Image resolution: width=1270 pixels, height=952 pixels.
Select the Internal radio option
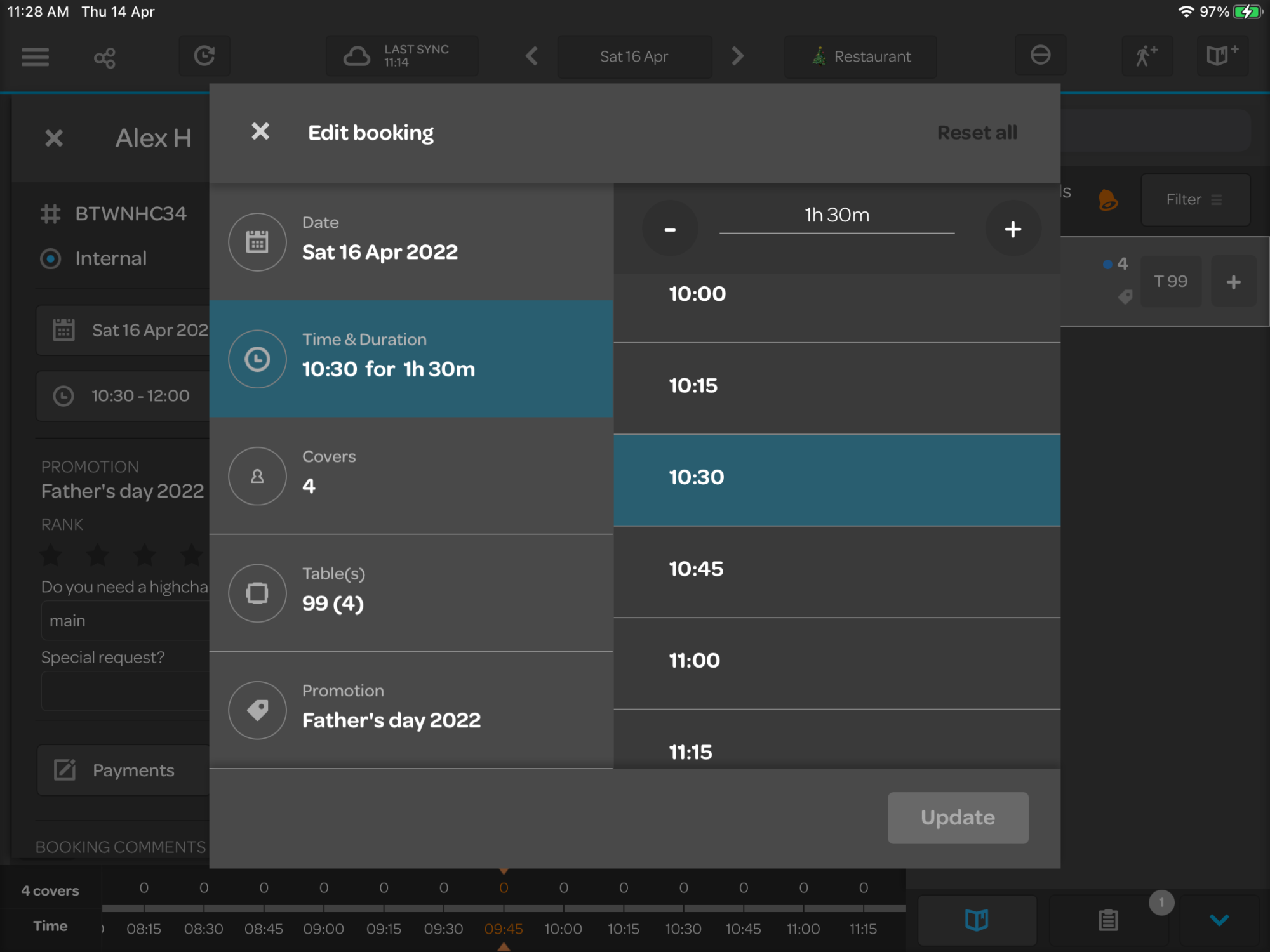tap(51, 258)
